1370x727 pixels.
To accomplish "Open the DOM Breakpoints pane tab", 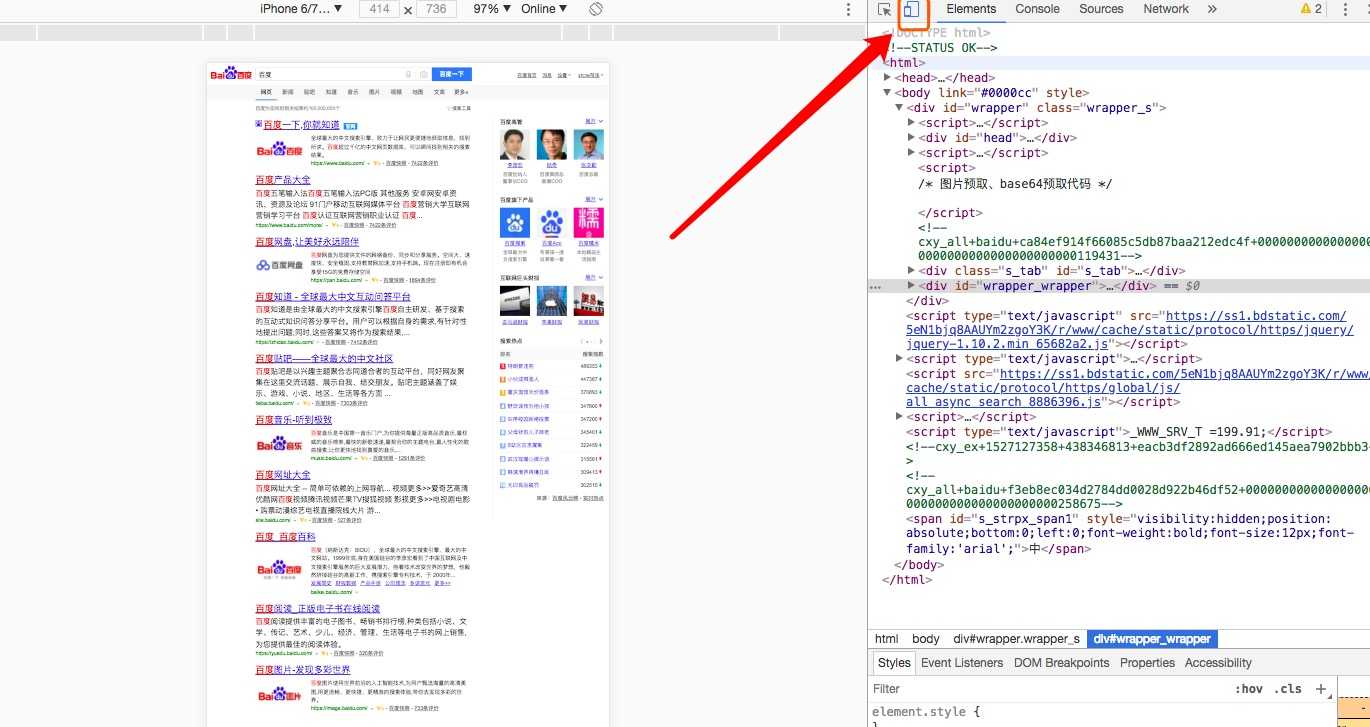I will 1062,663.
